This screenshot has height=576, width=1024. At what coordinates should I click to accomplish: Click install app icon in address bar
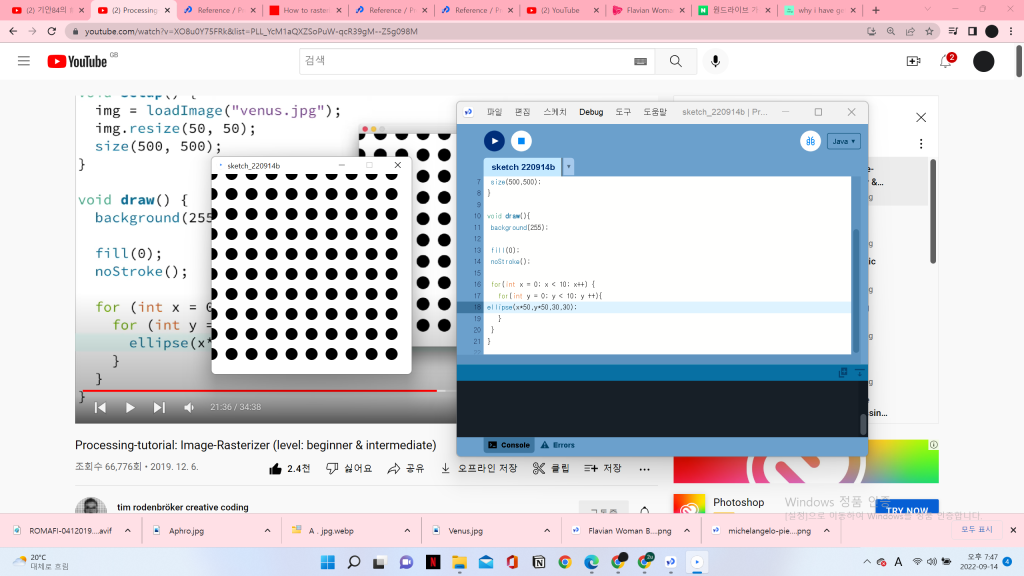(x=871, y=31)
